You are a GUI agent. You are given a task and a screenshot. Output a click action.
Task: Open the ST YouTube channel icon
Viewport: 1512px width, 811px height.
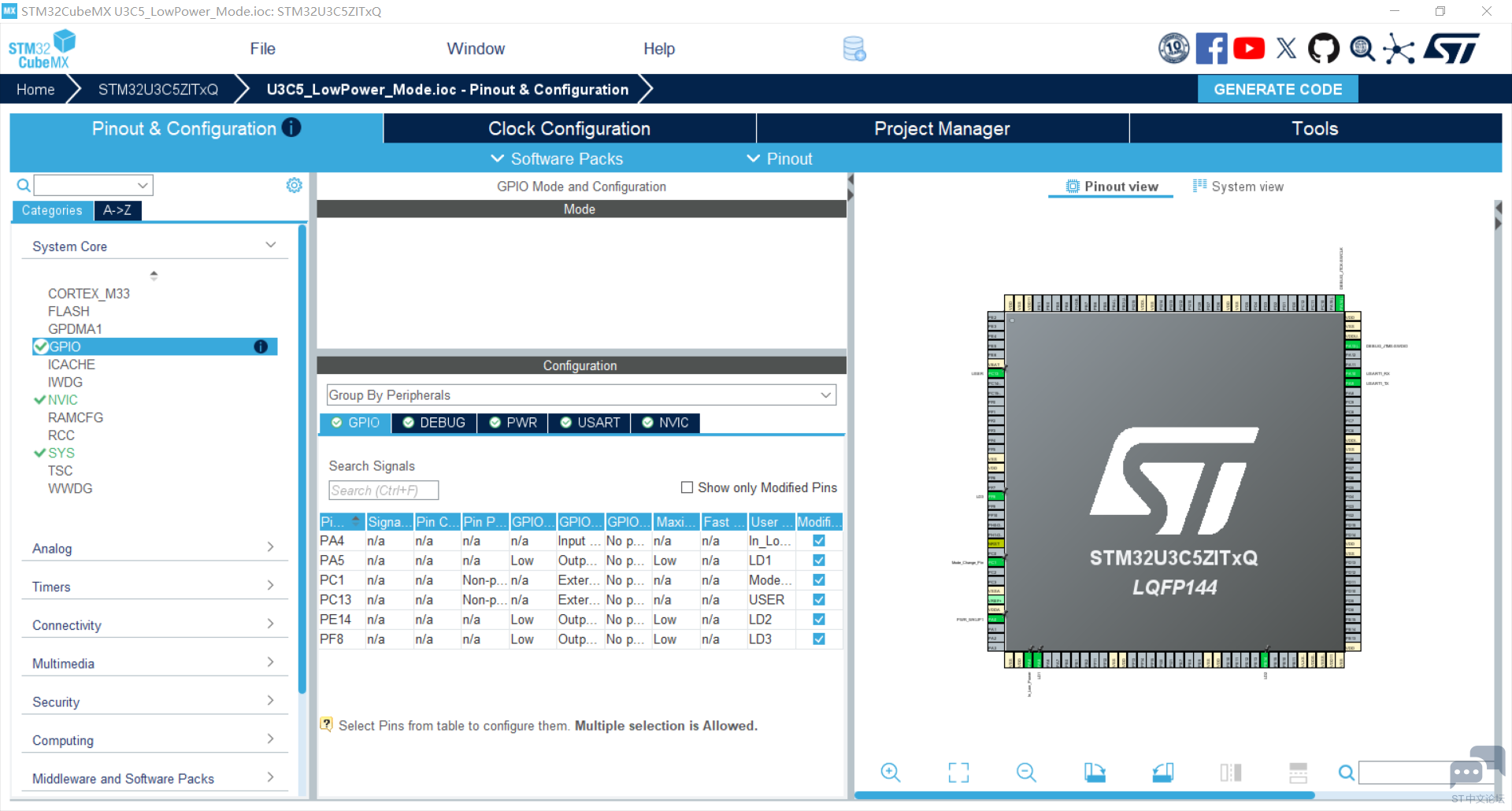click(x=1249, y=49)
